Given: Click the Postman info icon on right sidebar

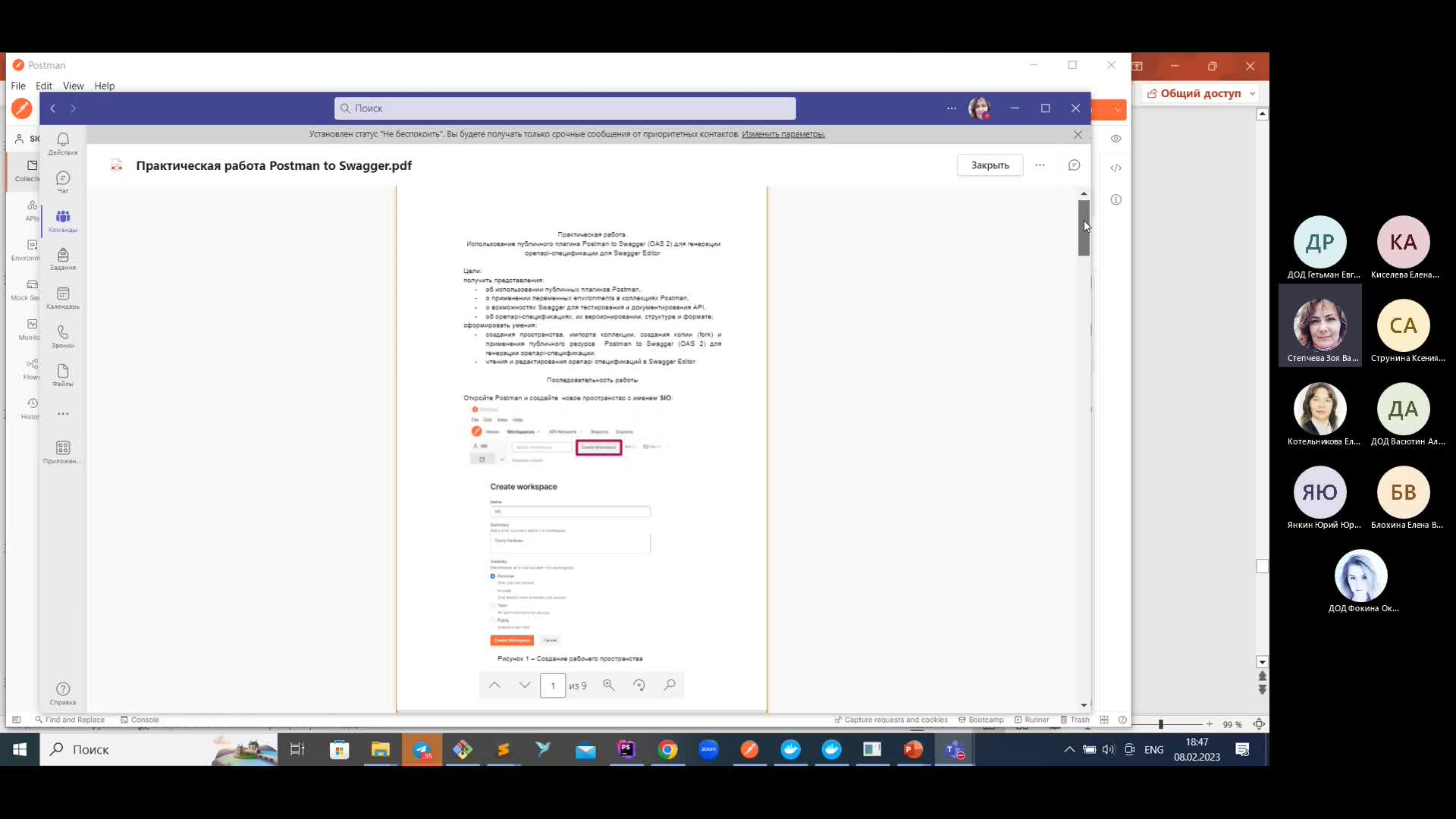Looking at the screenshot, I should click(1116, 199).
